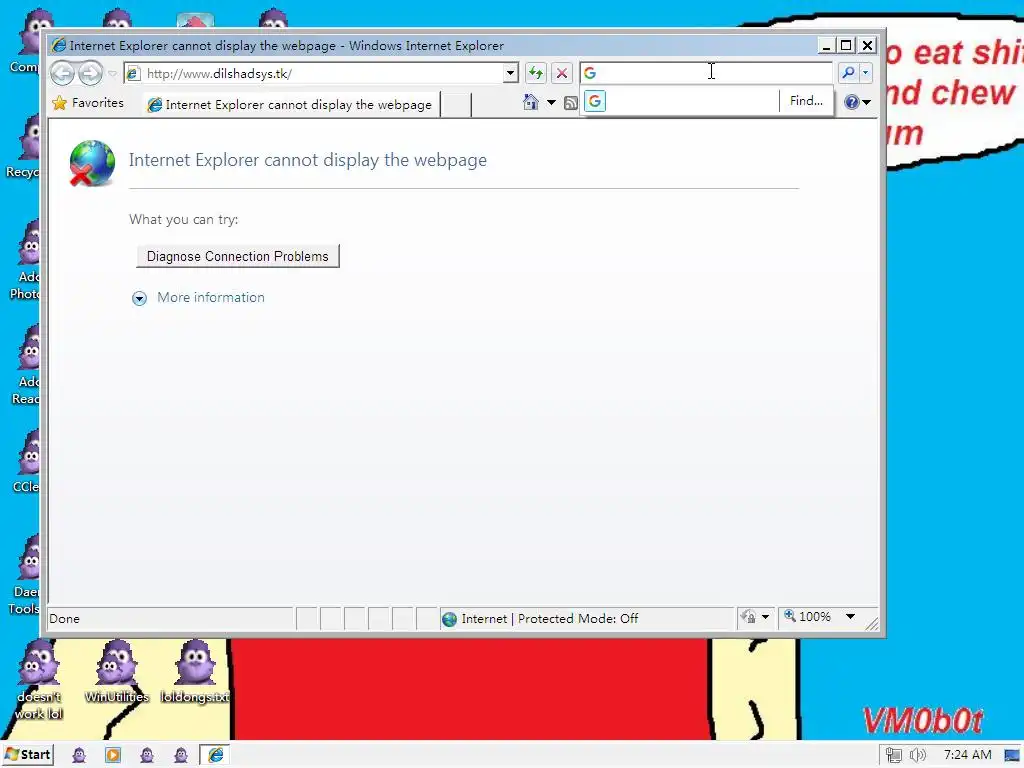Launch the orange media player taskbar icon
This screenshot has width=1024, height=768.
(x=113, y=756)
